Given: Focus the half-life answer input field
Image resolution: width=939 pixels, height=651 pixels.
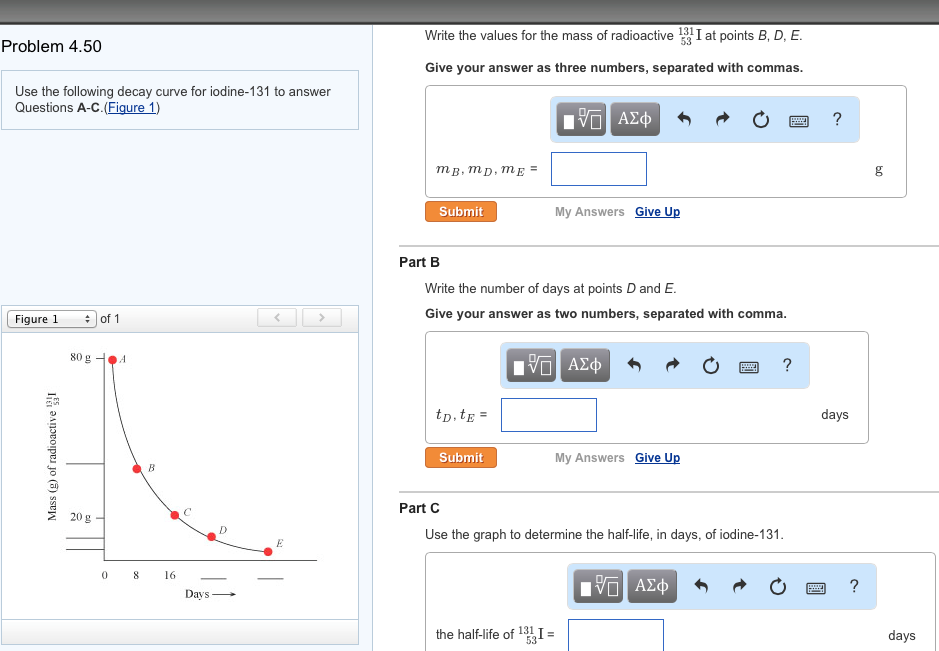Looking at the screenshot, I should (x=616, y=635).
